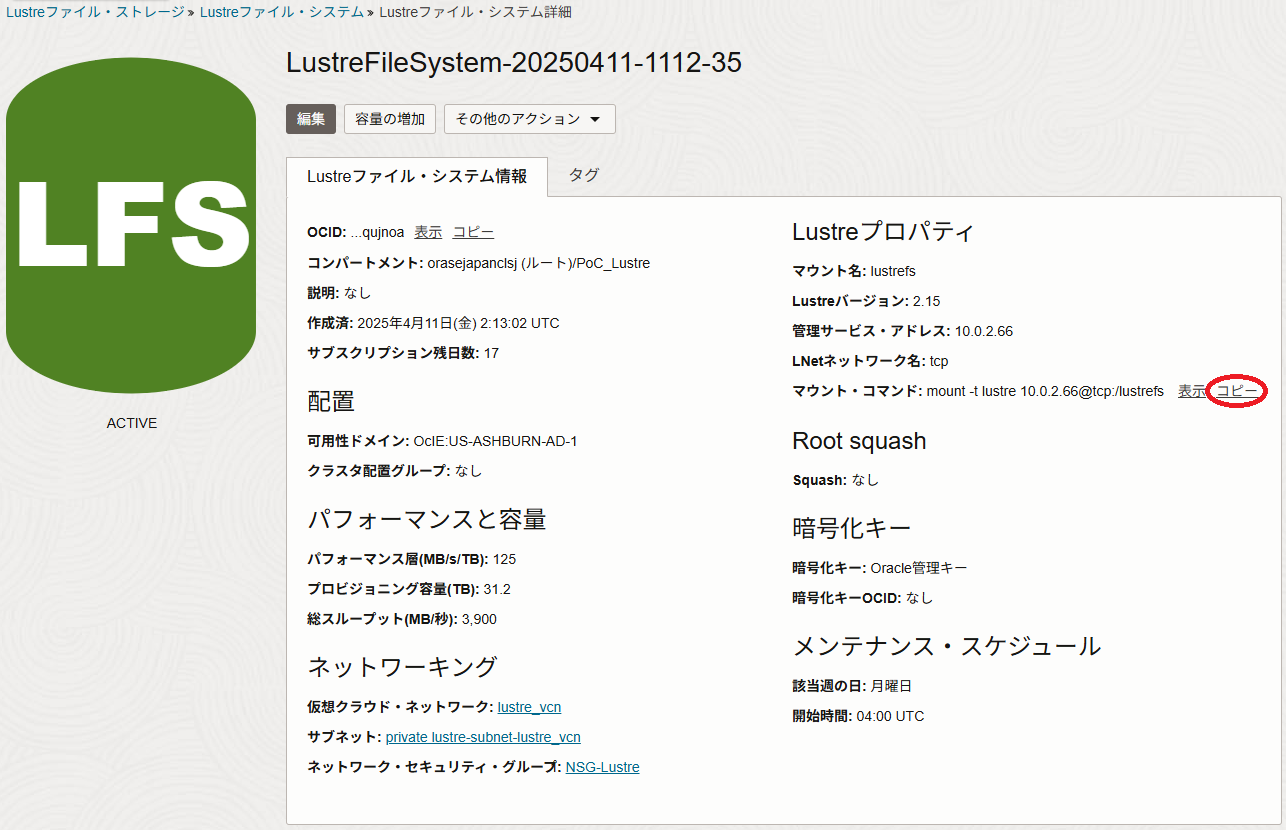
Task: Click the green LFS file system icon
Action: pos(130,220)
